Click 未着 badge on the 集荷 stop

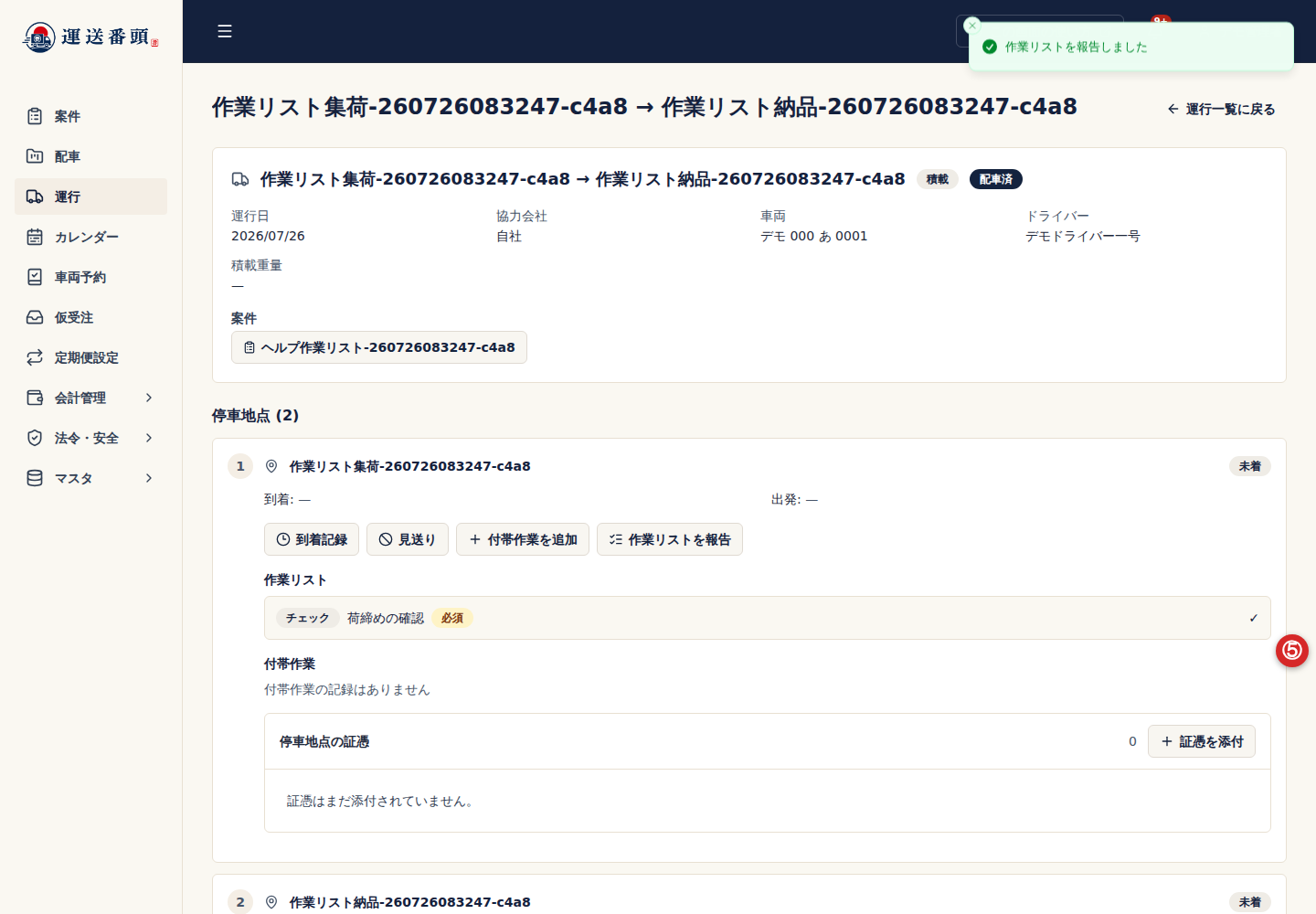(1249, 466)
